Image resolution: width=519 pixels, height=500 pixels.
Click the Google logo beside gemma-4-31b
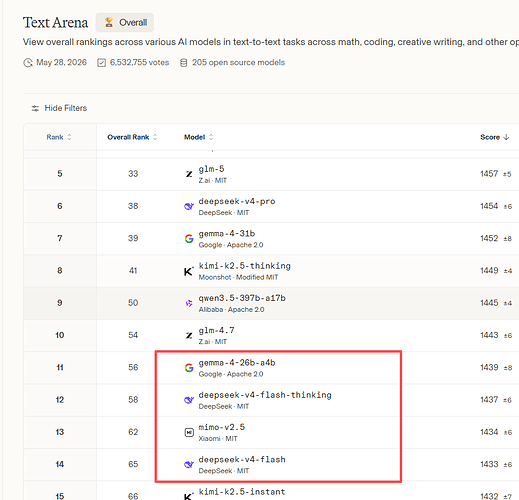189,239
